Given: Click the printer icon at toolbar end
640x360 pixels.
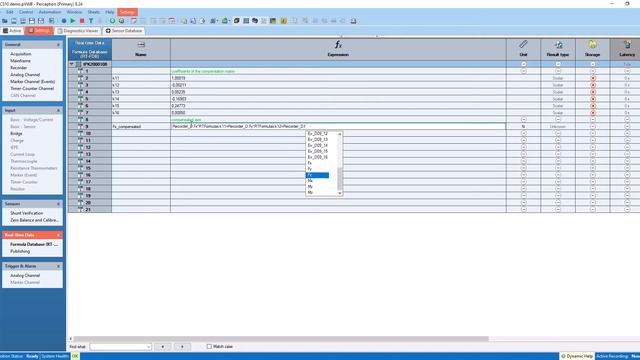Looking at the screenshot, I should tap(353, 21).
